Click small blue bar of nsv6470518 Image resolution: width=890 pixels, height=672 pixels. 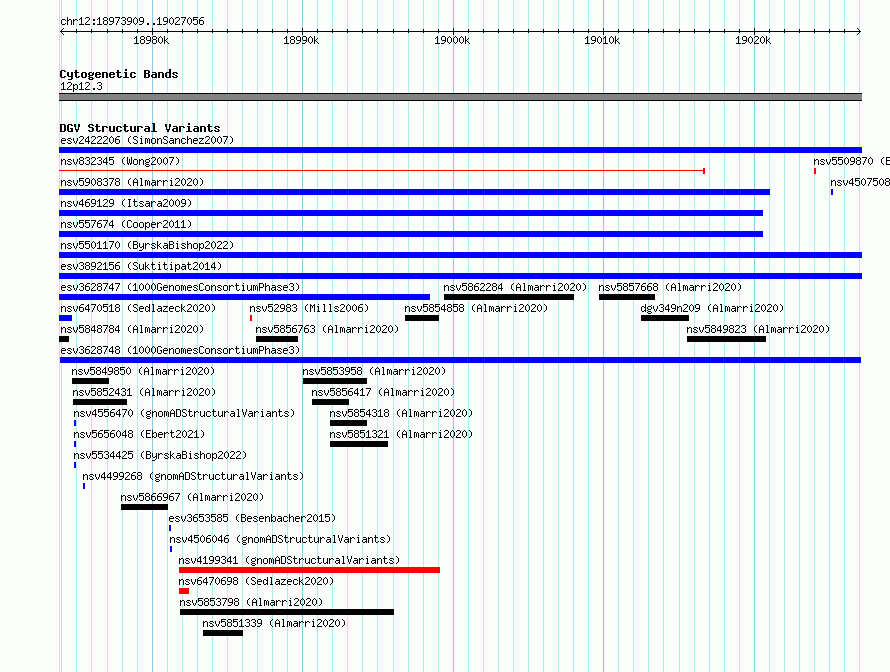(x=65, y=318)
